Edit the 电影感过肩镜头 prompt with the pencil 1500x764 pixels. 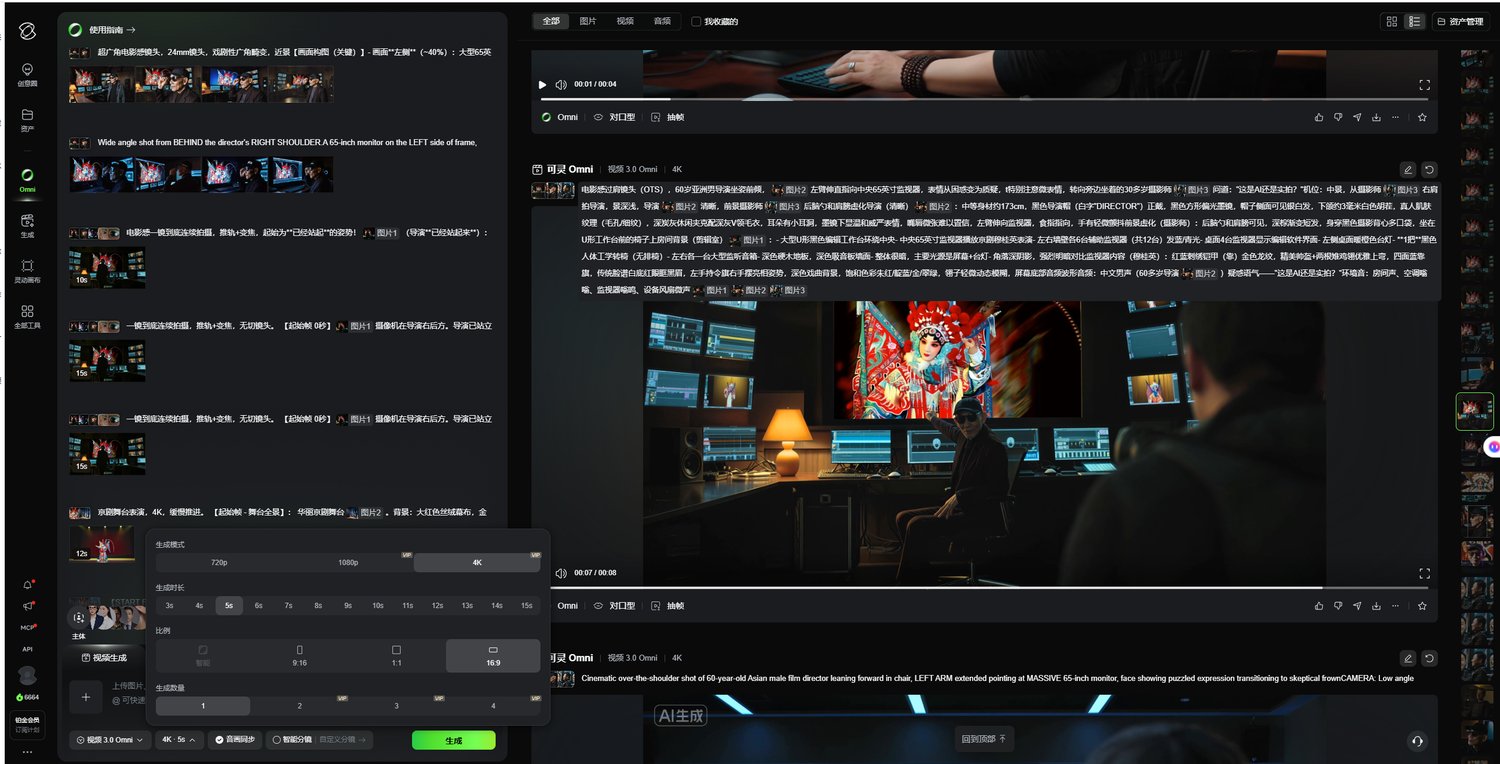coord(1408,170)
